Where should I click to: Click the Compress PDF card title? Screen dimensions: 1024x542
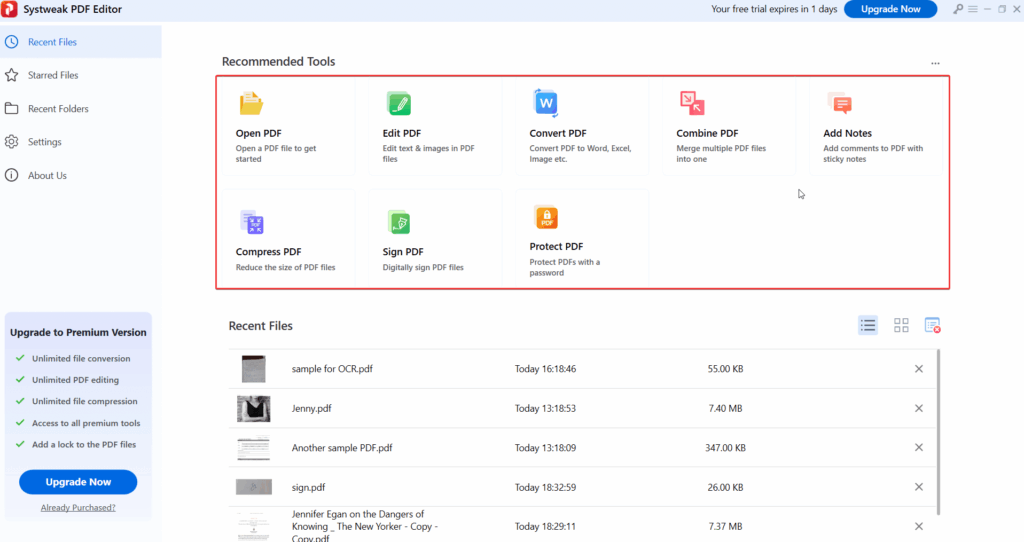(x=268, y=252)
